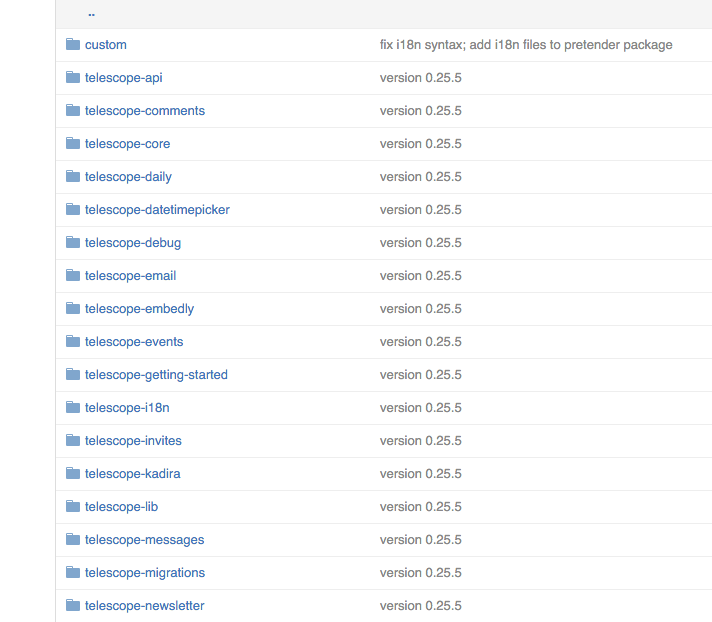712x622 pixels.
Task: Open 'version 0.25.5' commit for telescope-invites
Action: (x=420, y=441)
